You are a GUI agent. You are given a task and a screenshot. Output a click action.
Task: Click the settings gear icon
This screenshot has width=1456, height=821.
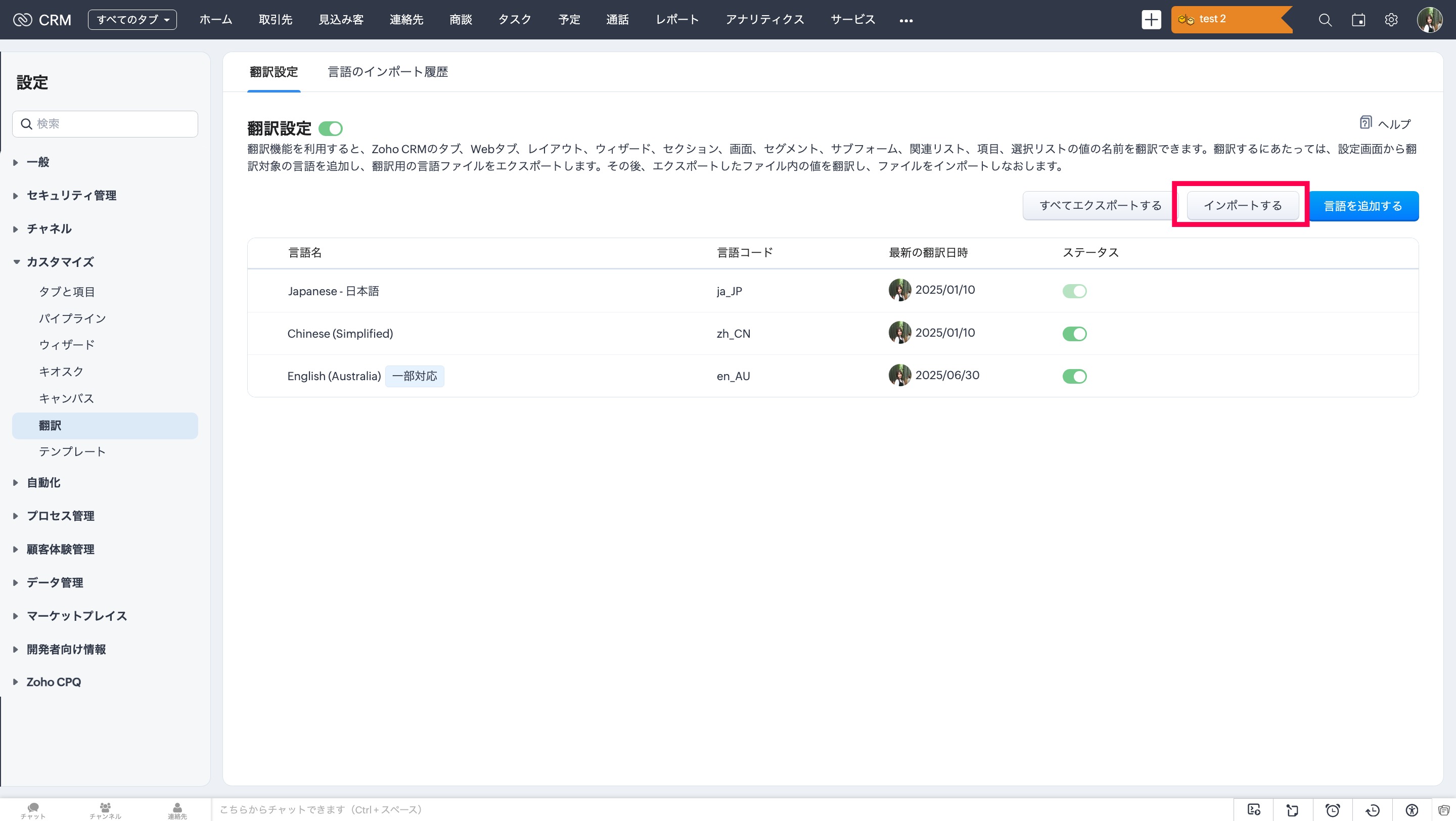point(1391,20)
